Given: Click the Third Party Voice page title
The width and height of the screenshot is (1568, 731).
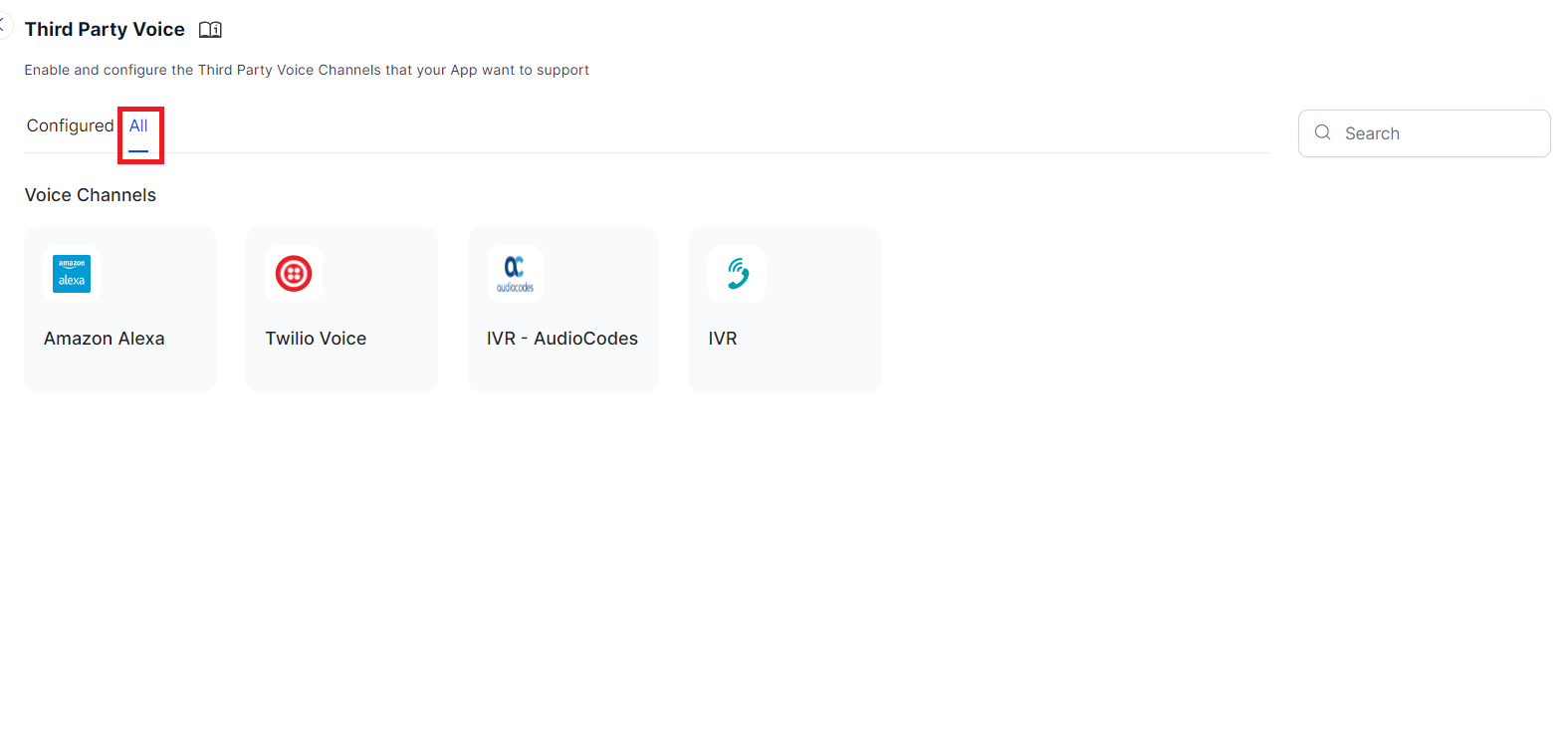Looking at the screenshot, I should pos(105,30).
